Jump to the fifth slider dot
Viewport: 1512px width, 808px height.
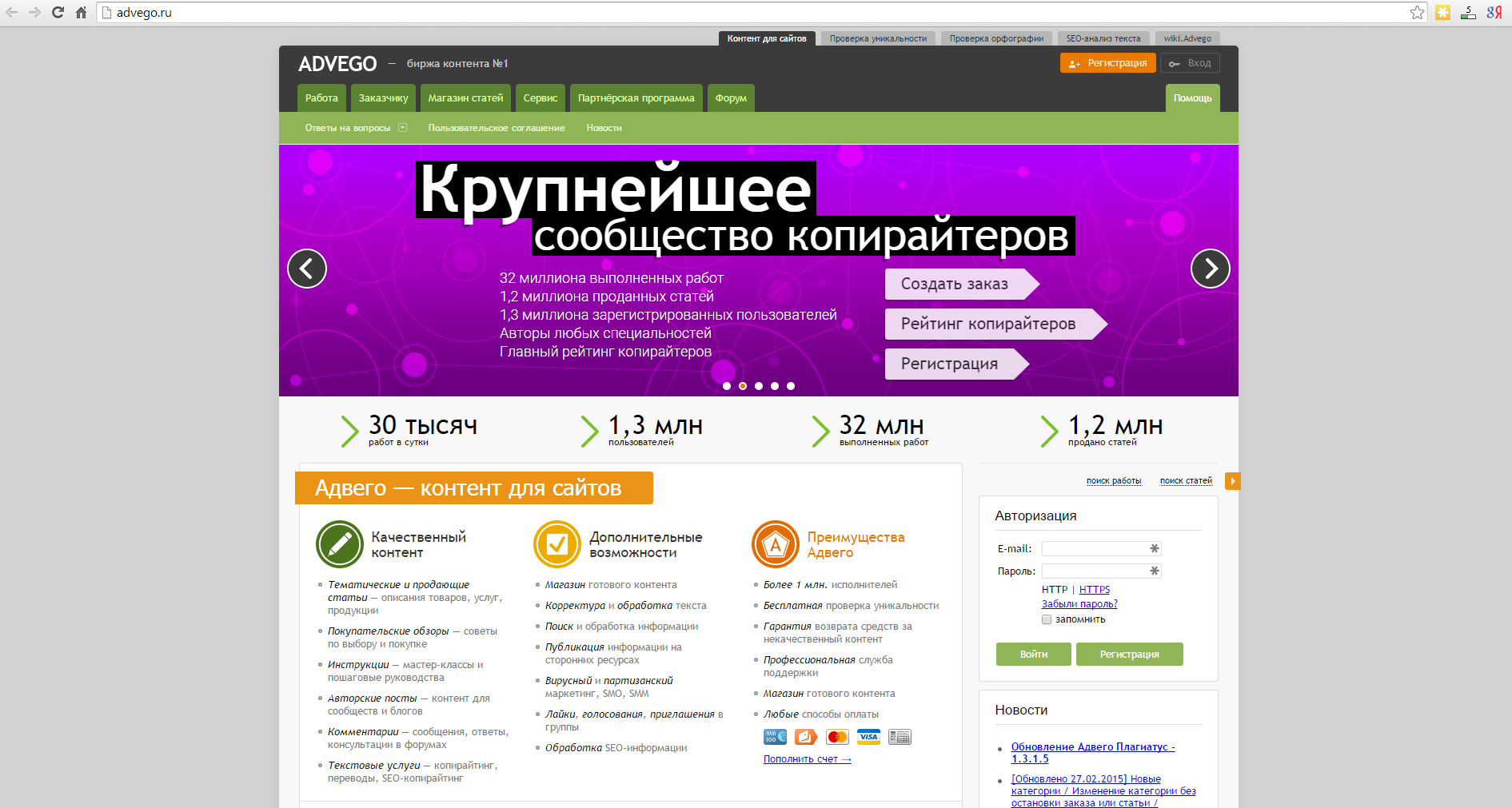pos(791,386)
